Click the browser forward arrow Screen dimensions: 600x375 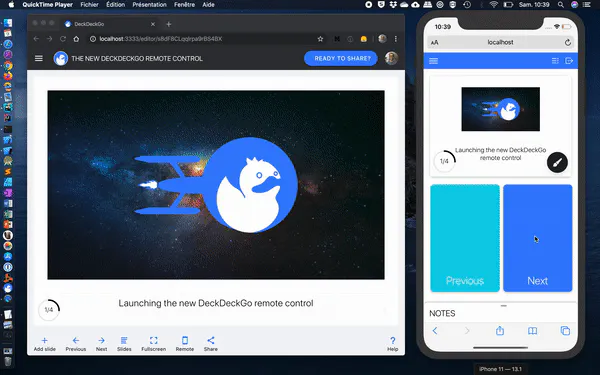click(49, 39)
